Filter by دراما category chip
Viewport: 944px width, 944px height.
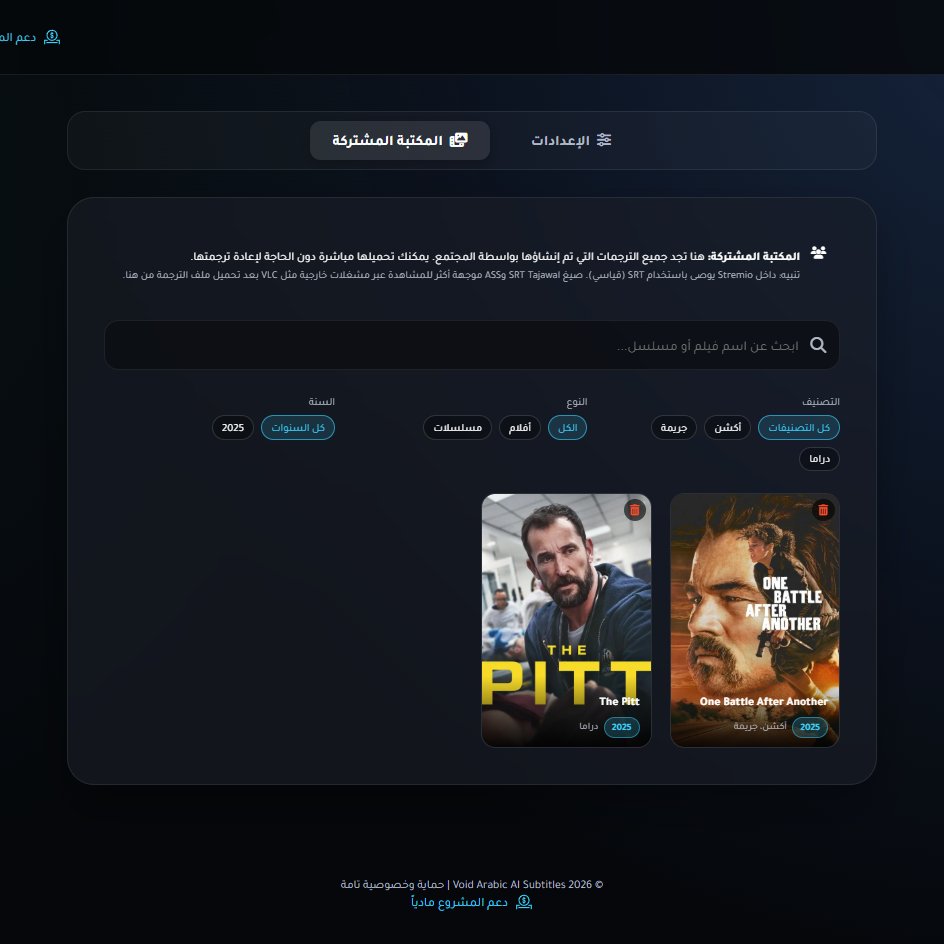pyautogui.click(x=819, y=459)
